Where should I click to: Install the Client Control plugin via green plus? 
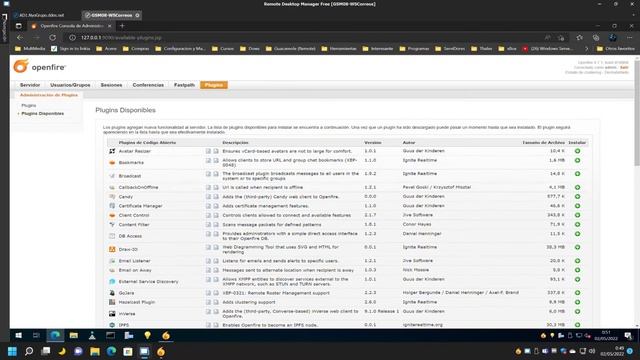[577, 215]
